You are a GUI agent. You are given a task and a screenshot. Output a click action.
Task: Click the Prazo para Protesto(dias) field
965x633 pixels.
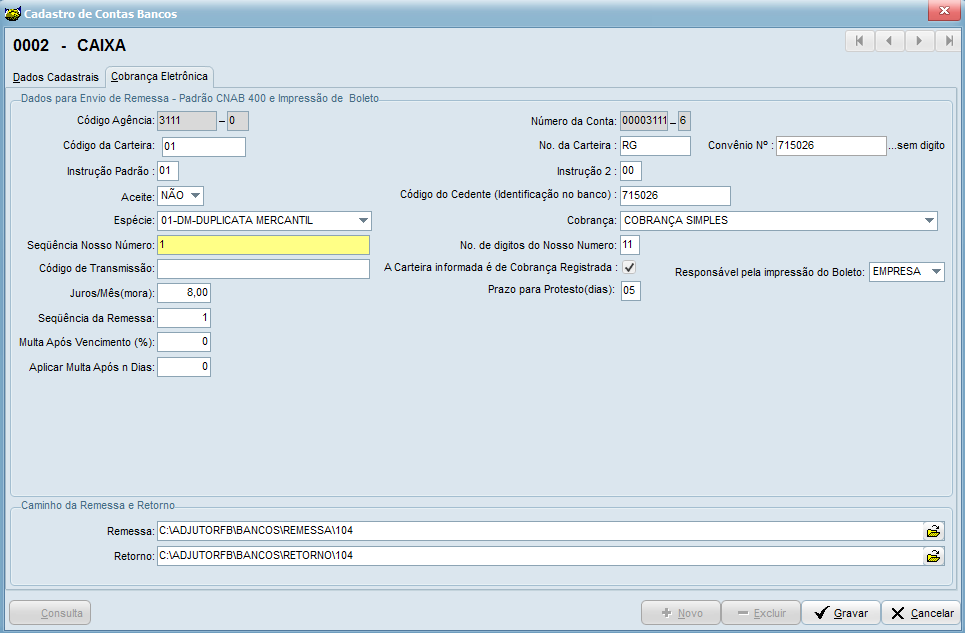pyautogui.click(x=630, y=290)
